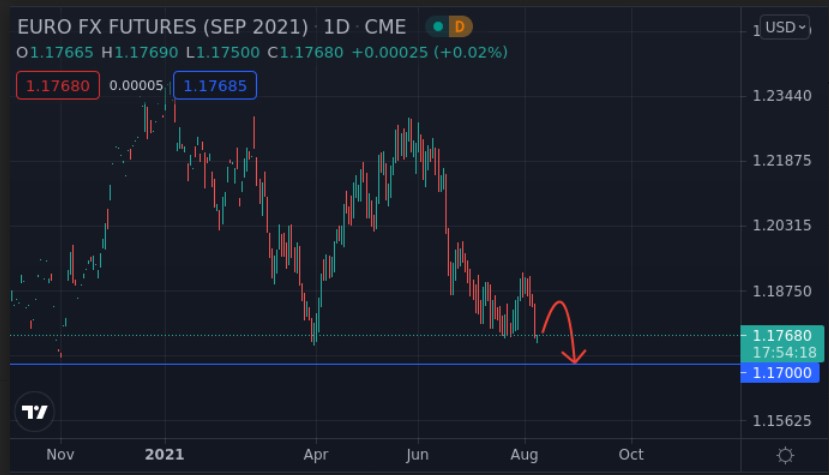This screenshot has width=829, height=475.
Task: Click the 1D interval label
Action: coord(336,25)
